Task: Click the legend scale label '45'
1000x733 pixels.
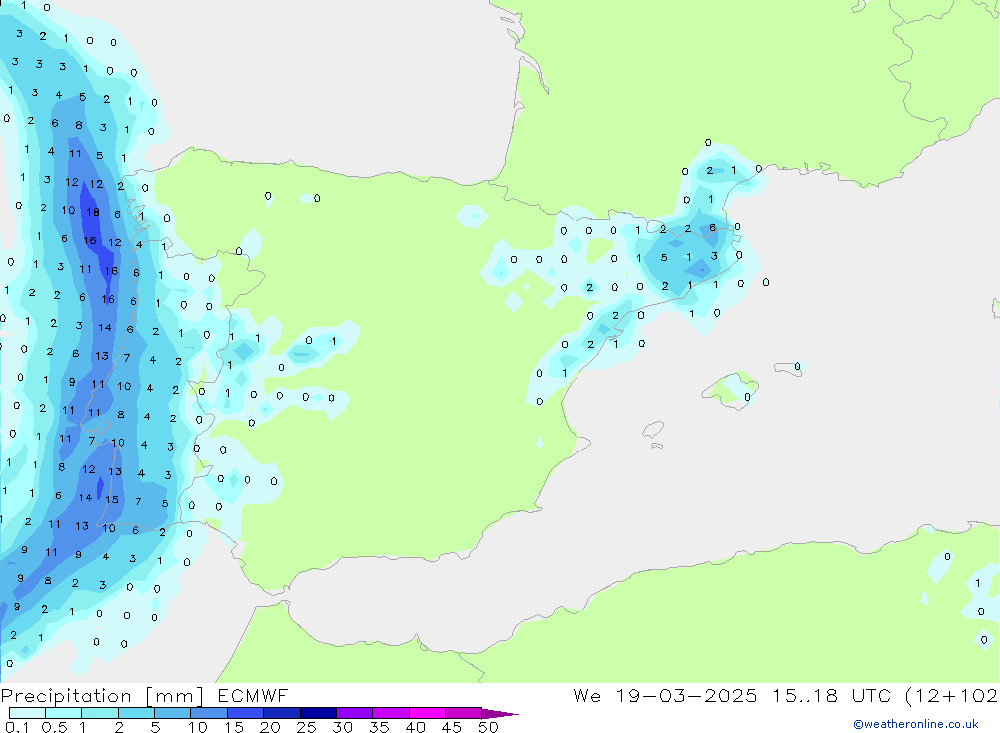Action: click(x=452, y=727)
